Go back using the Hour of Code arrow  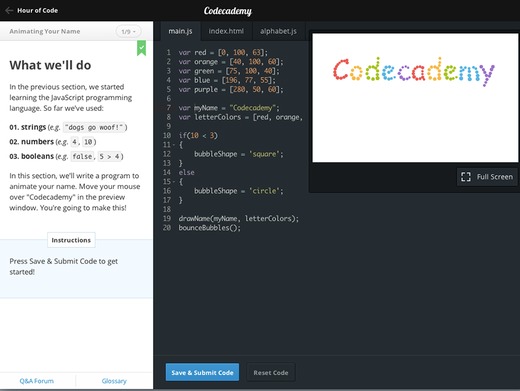9,11
